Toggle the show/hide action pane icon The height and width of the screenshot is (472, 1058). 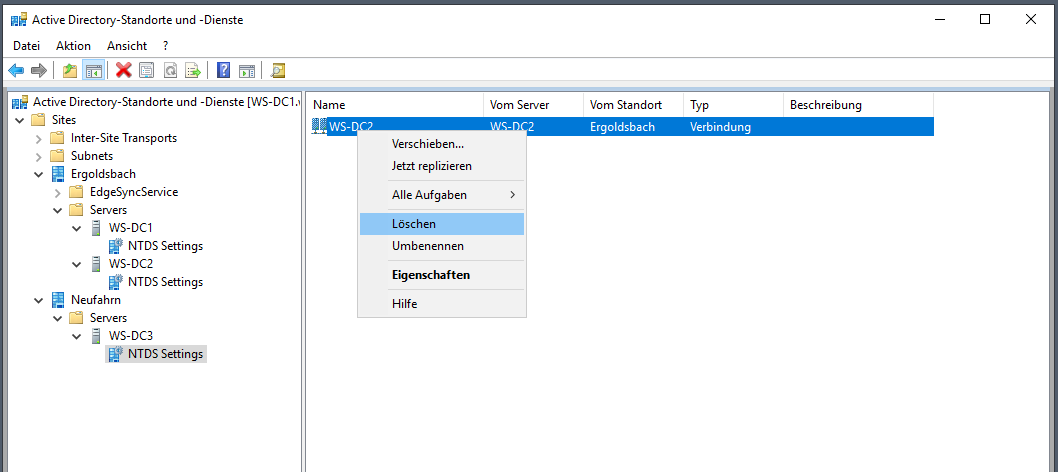click(x=247, y=70)
